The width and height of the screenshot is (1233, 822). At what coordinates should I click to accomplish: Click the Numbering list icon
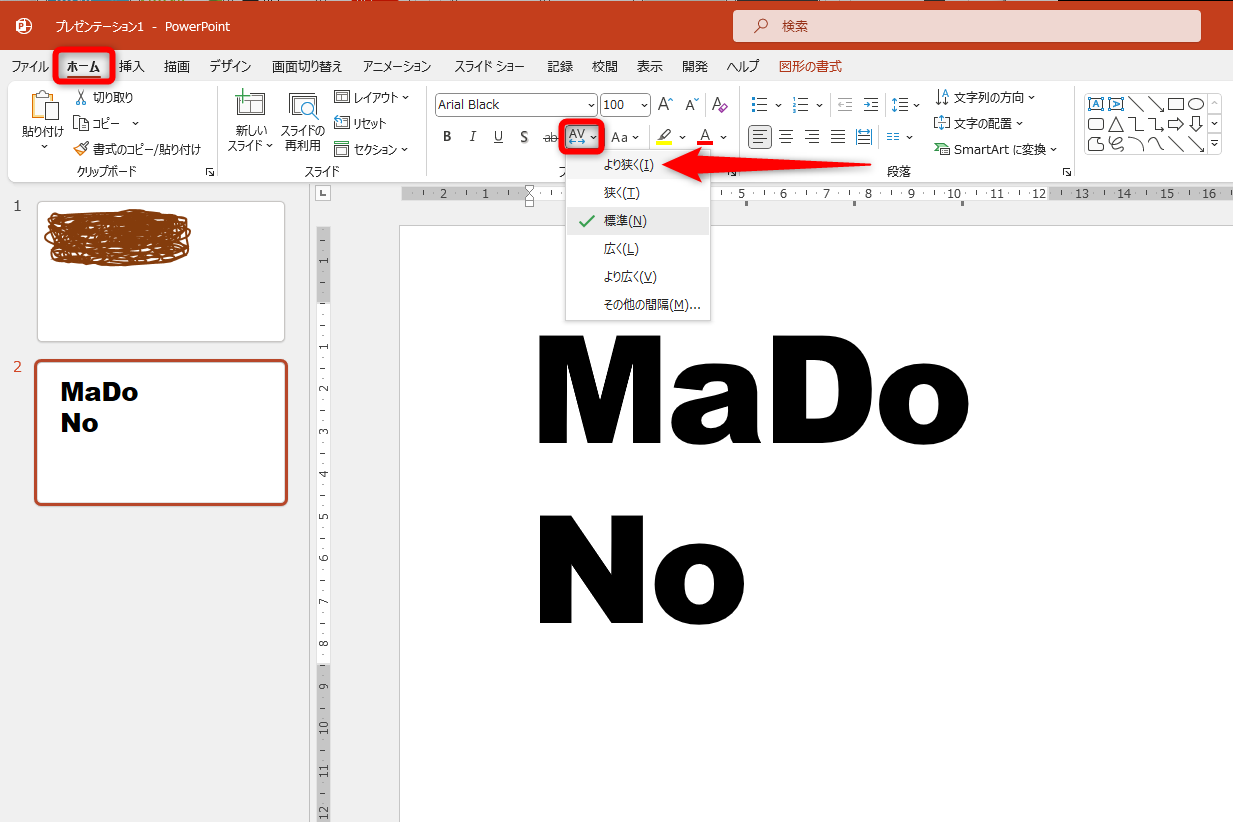tap(800, 105)
